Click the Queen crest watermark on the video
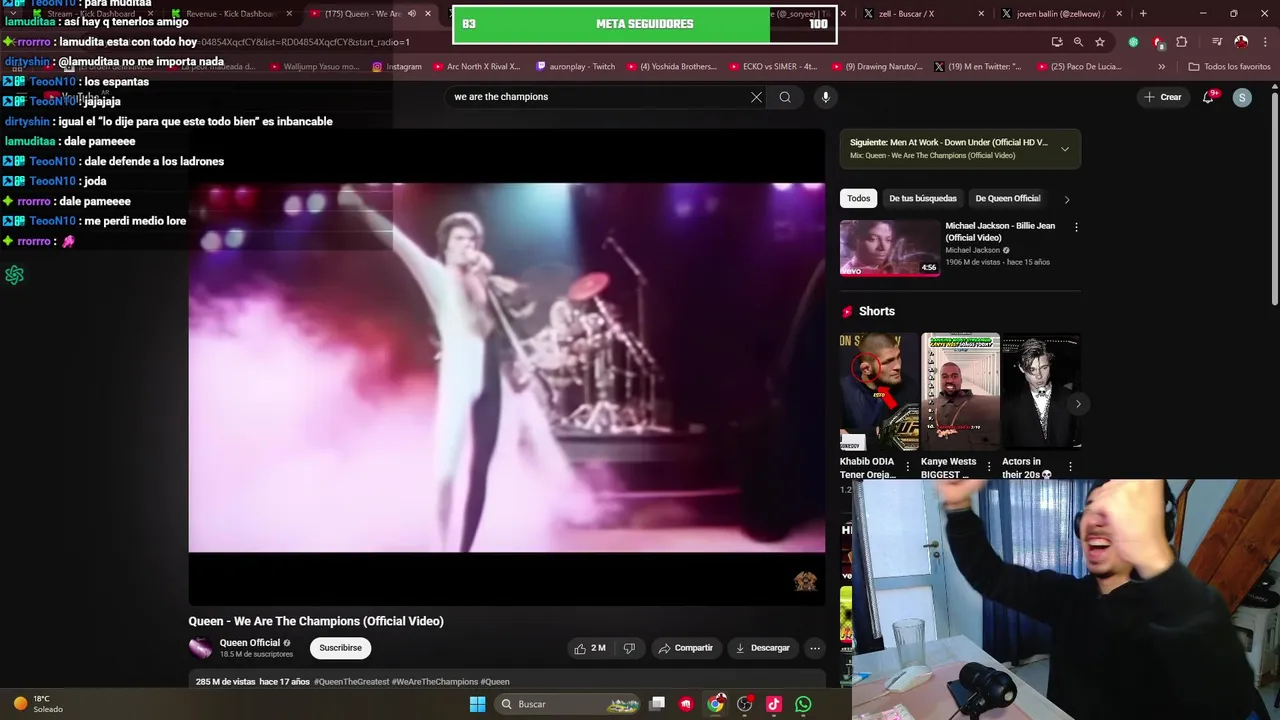 click(805, 581)
